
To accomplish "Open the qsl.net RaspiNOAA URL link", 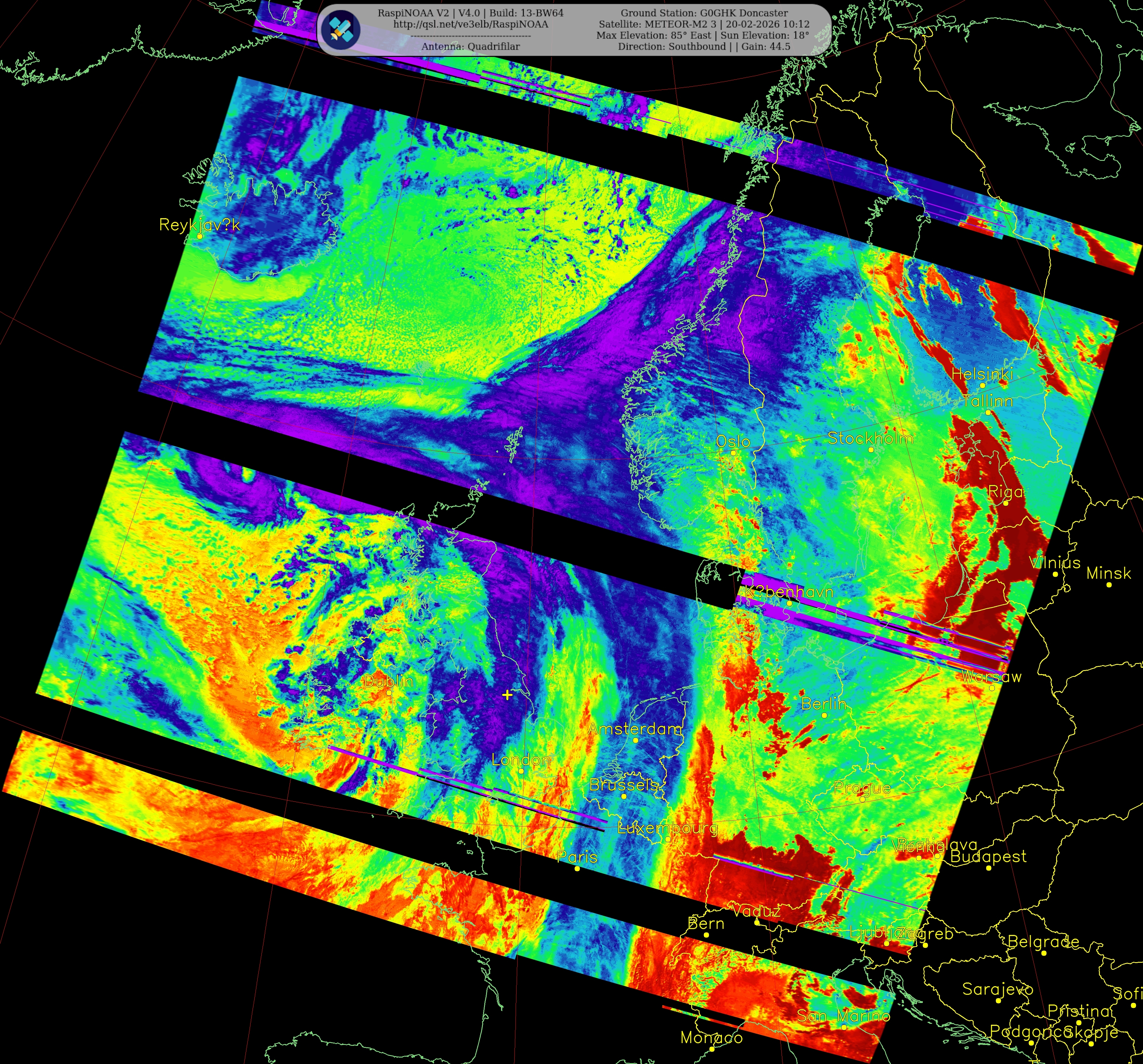I will click(x=470, y=24).
